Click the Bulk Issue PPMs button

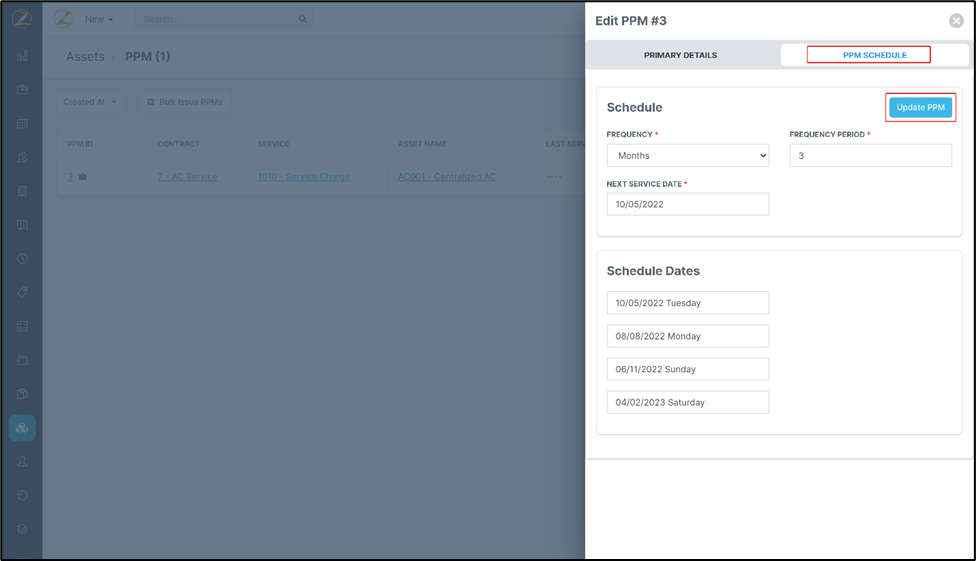coord(185,102)
